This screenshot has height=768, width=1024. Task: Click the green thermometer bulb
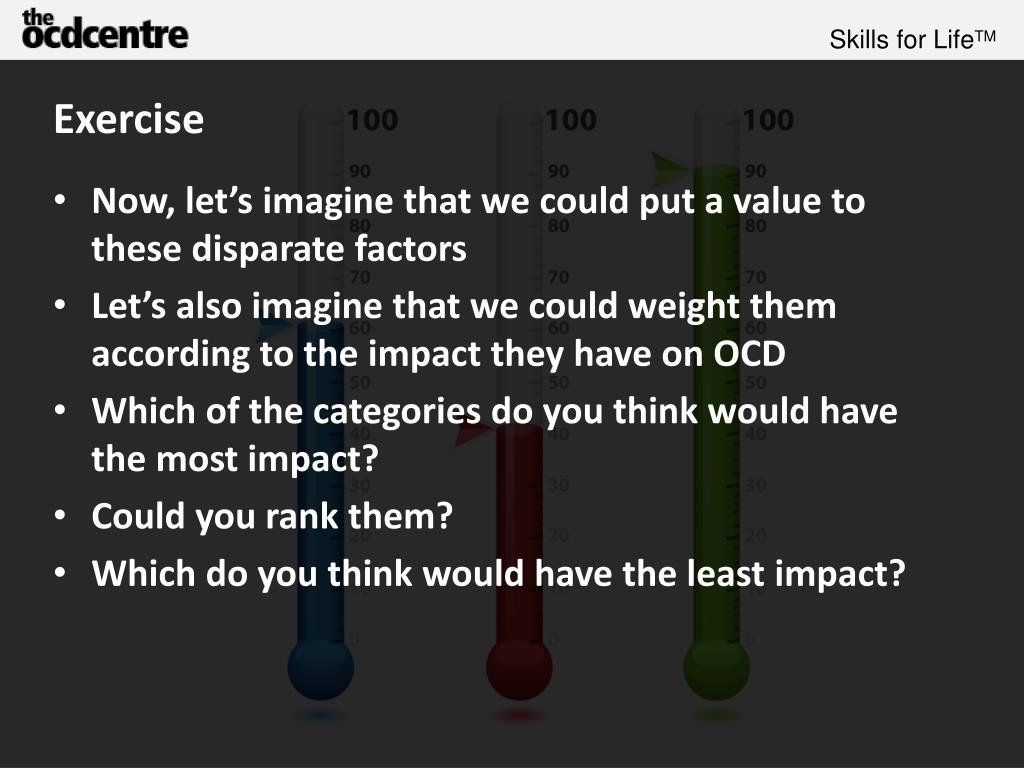coord(716,669)
